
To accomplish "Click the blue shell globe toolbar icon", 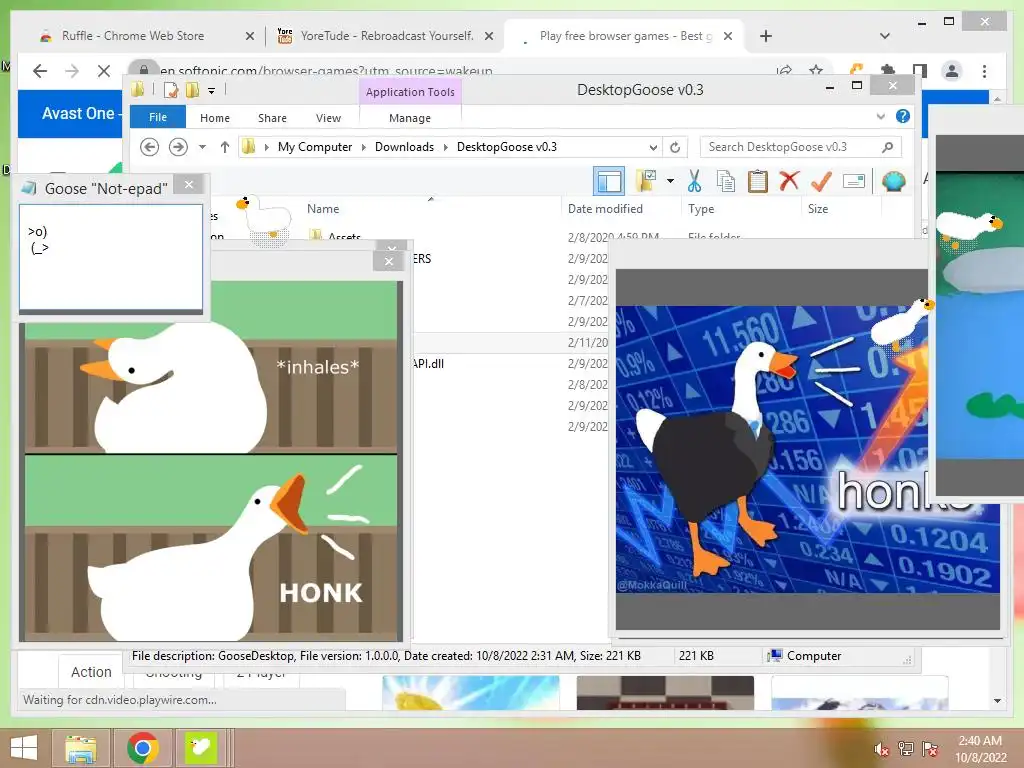I will pyautogui.click(x=893, y=181).
